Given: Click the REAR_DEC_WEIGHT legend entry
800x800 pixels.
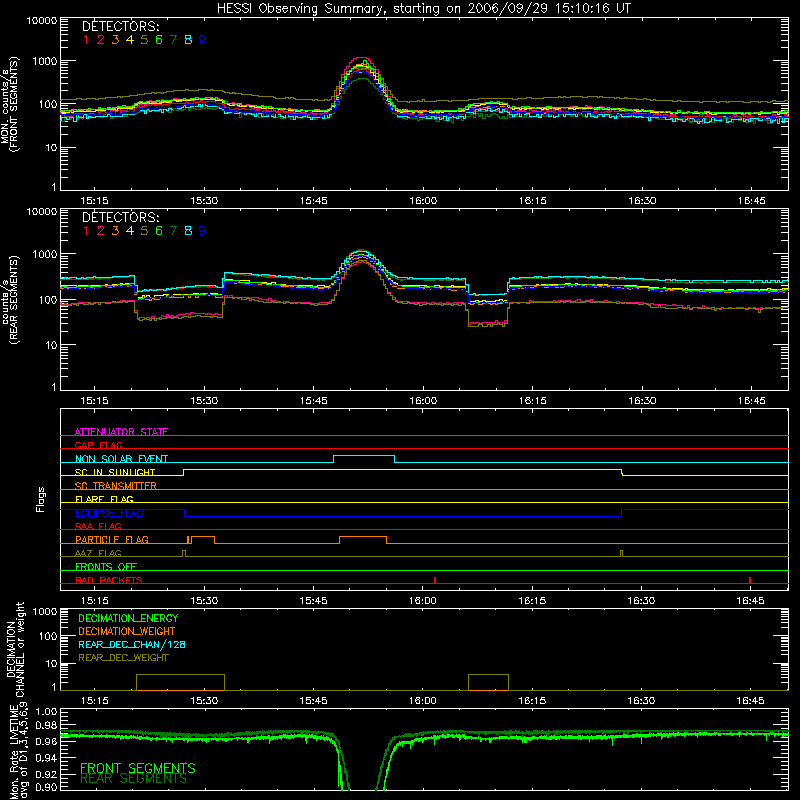Looking at the screenshot, I should click(123, 658).
